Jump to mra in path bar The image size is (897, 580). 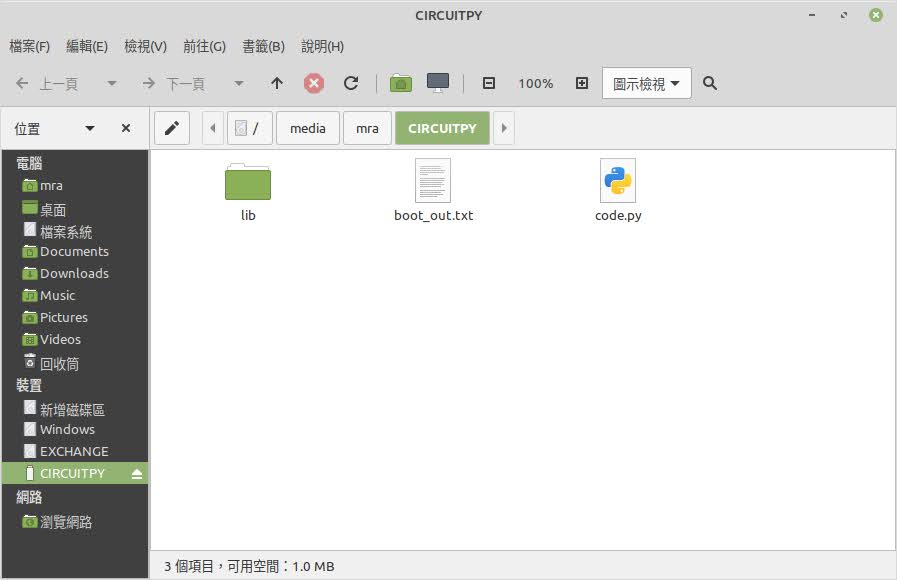367,128
